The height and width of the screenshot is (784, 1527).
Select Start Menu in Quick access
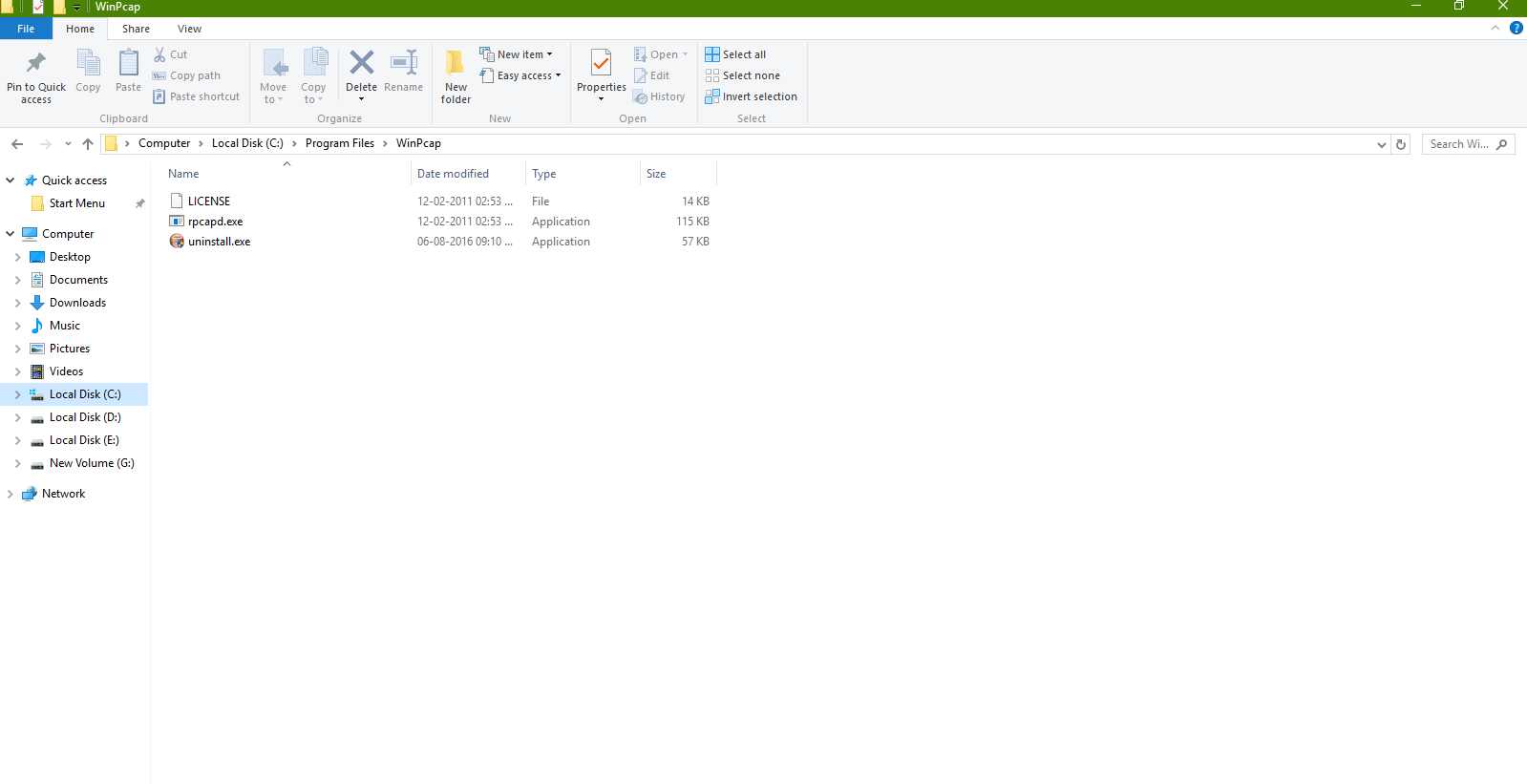tap(76, 203)
